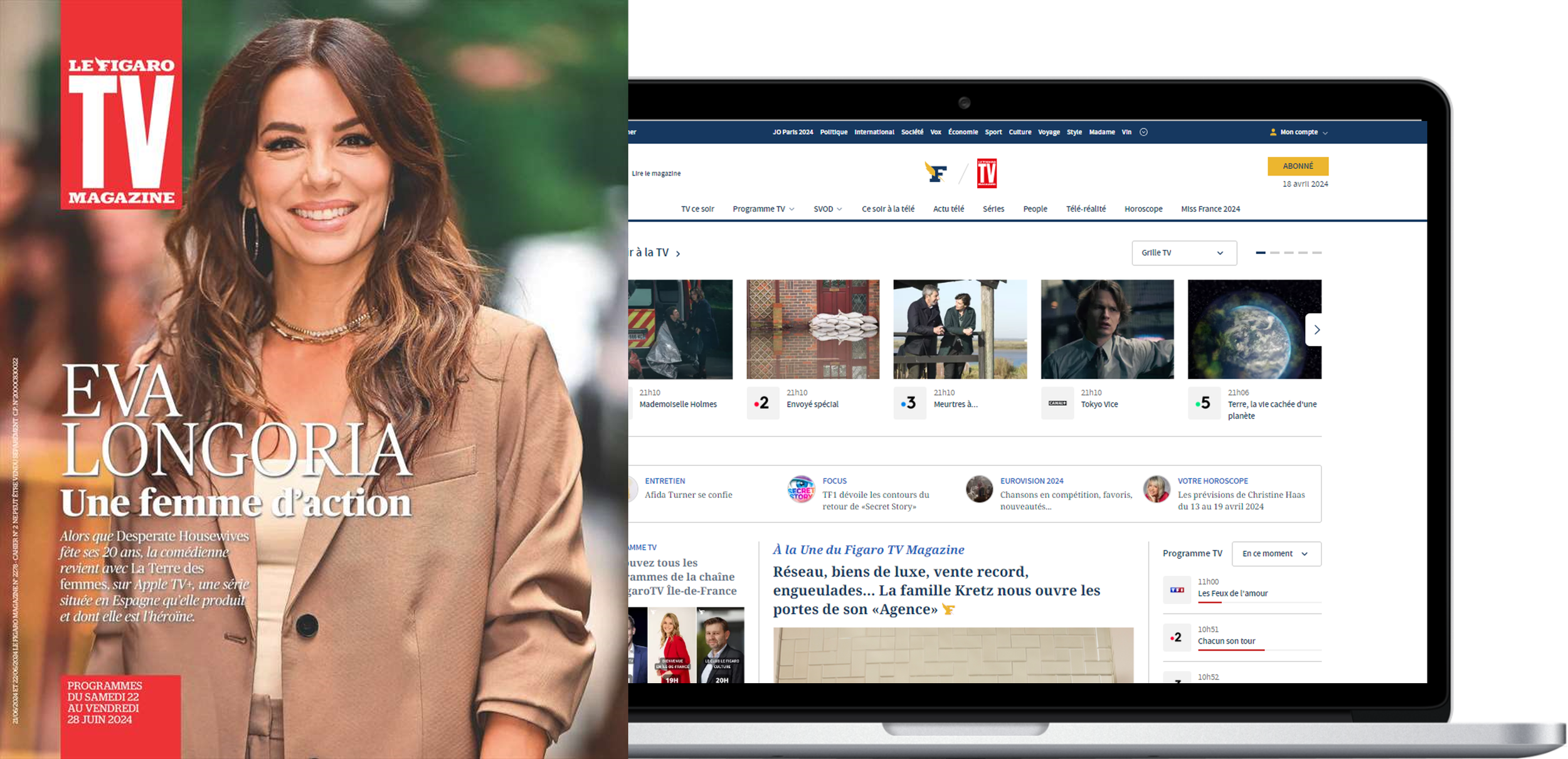Screen dimensions: 1568x759
Task: Click the Canal+ channel logo
Action: tap(1057, 403)
